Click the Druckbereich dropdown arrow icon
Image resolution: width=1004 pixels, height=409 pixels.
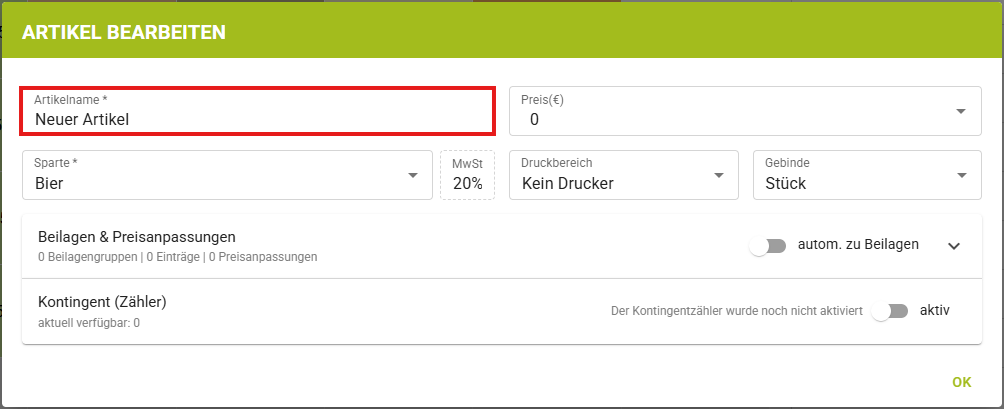(718, 176)
